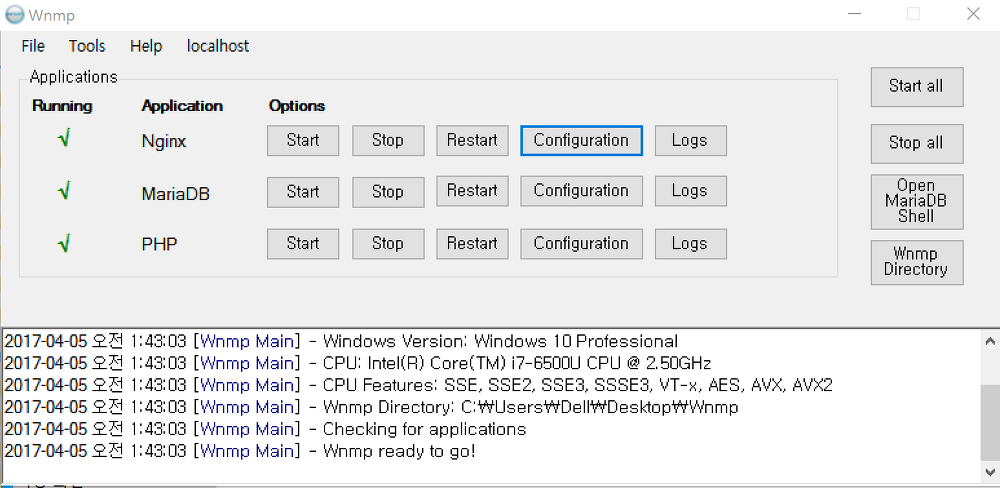Restart MariaDB
Screen dimensions: 1000x488
[472, 191]
